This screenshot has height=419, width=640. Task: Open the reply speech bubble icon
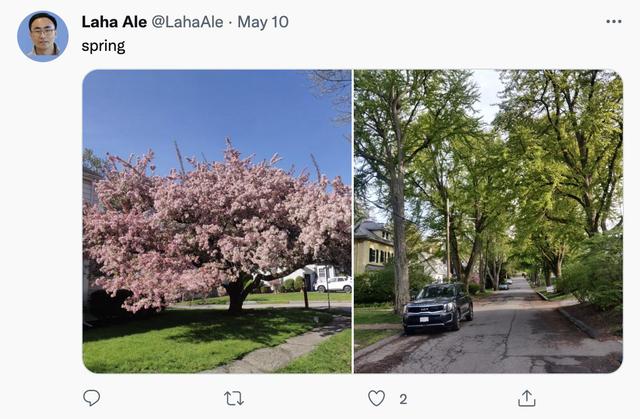[x=92, y=398]
